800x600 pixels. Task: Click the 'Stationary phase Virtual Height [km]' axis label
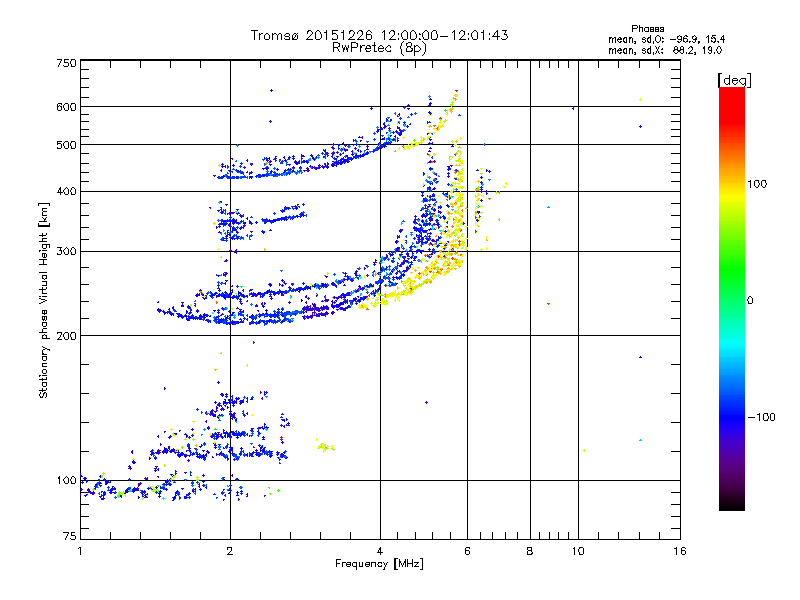(44, 300)
